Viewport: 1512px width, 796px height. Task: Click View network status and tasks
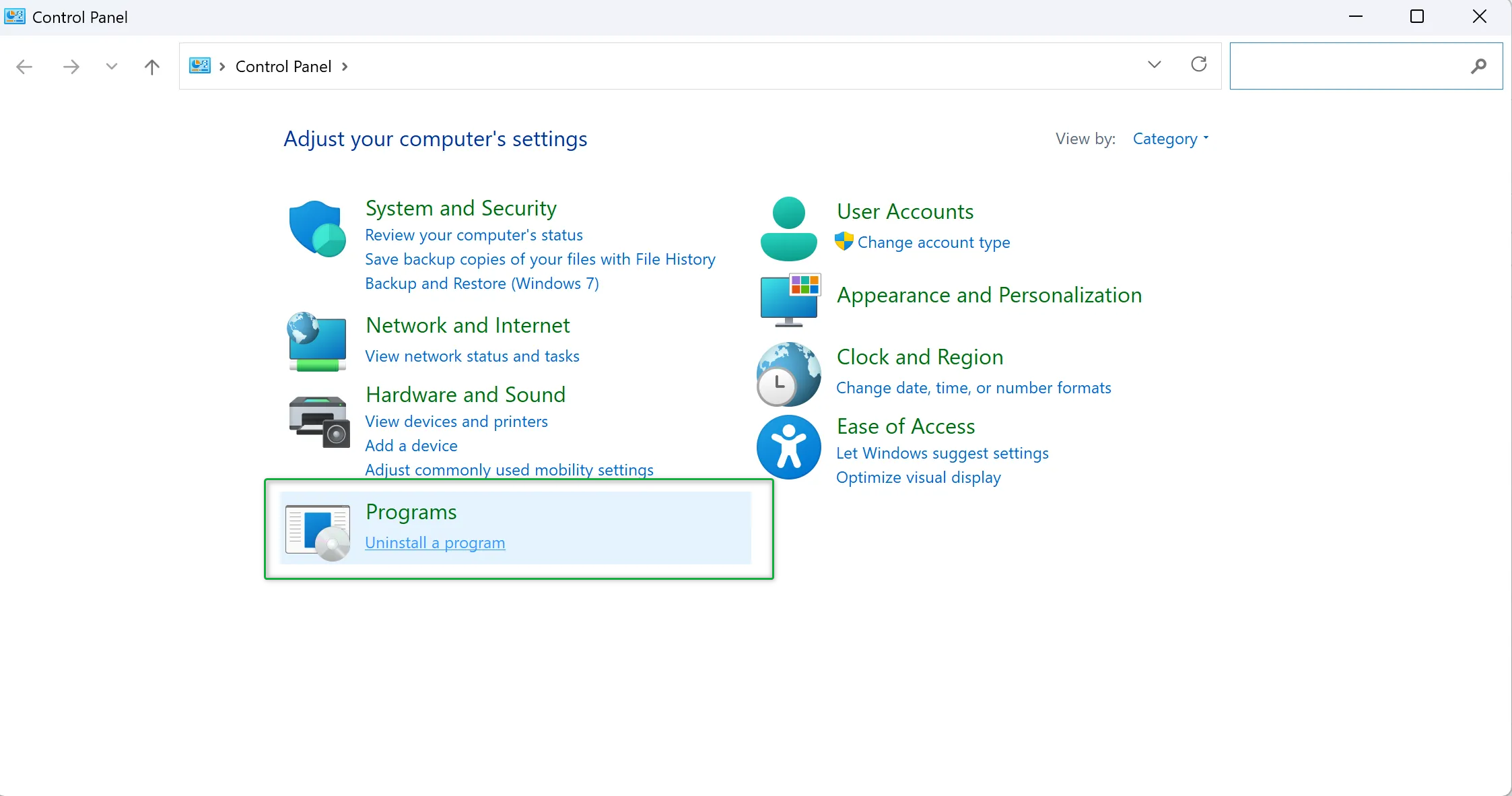(472, 356)
